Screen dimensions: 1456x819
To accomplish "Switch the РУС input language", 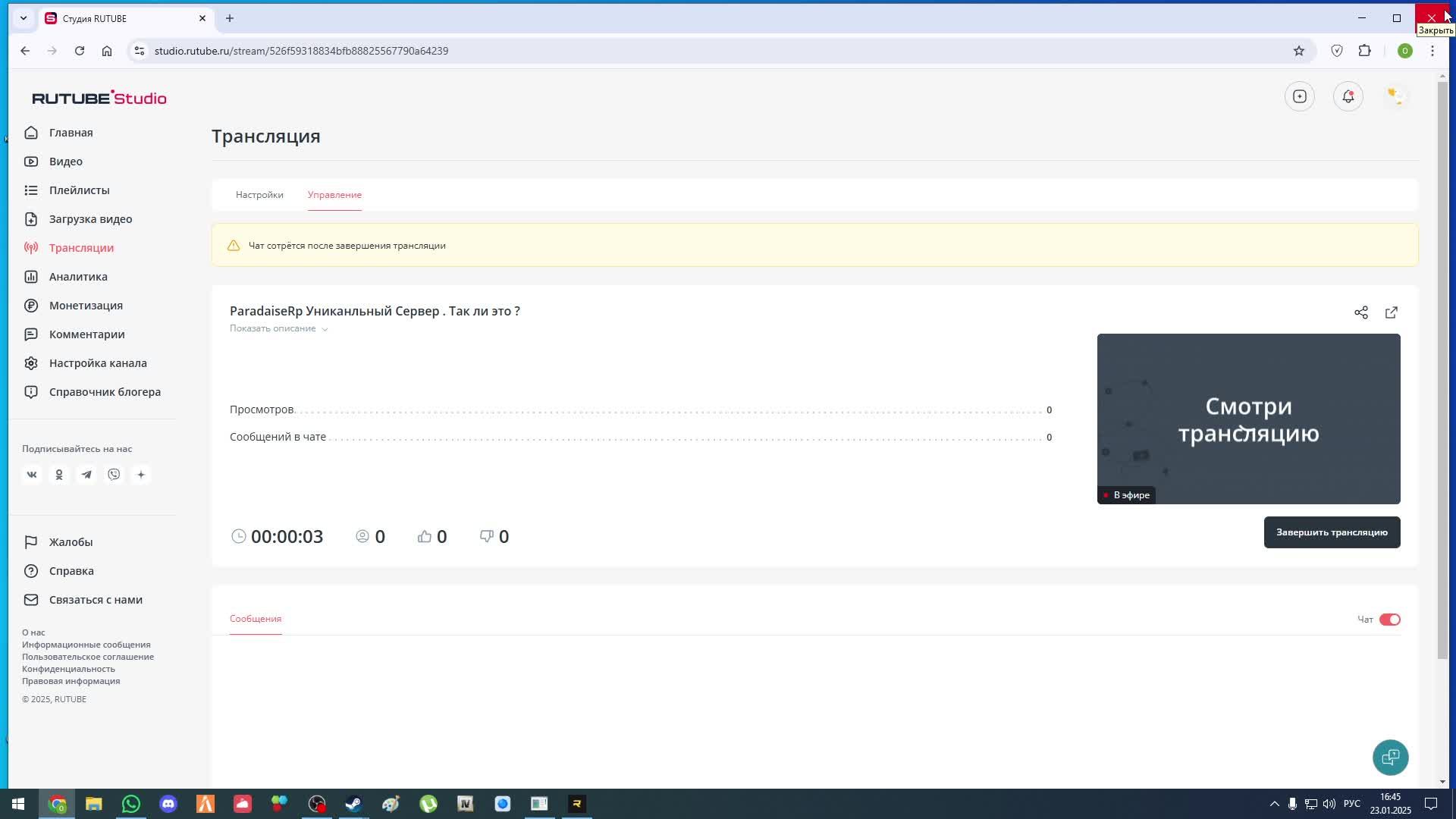I will click(x=1351, y=804).
